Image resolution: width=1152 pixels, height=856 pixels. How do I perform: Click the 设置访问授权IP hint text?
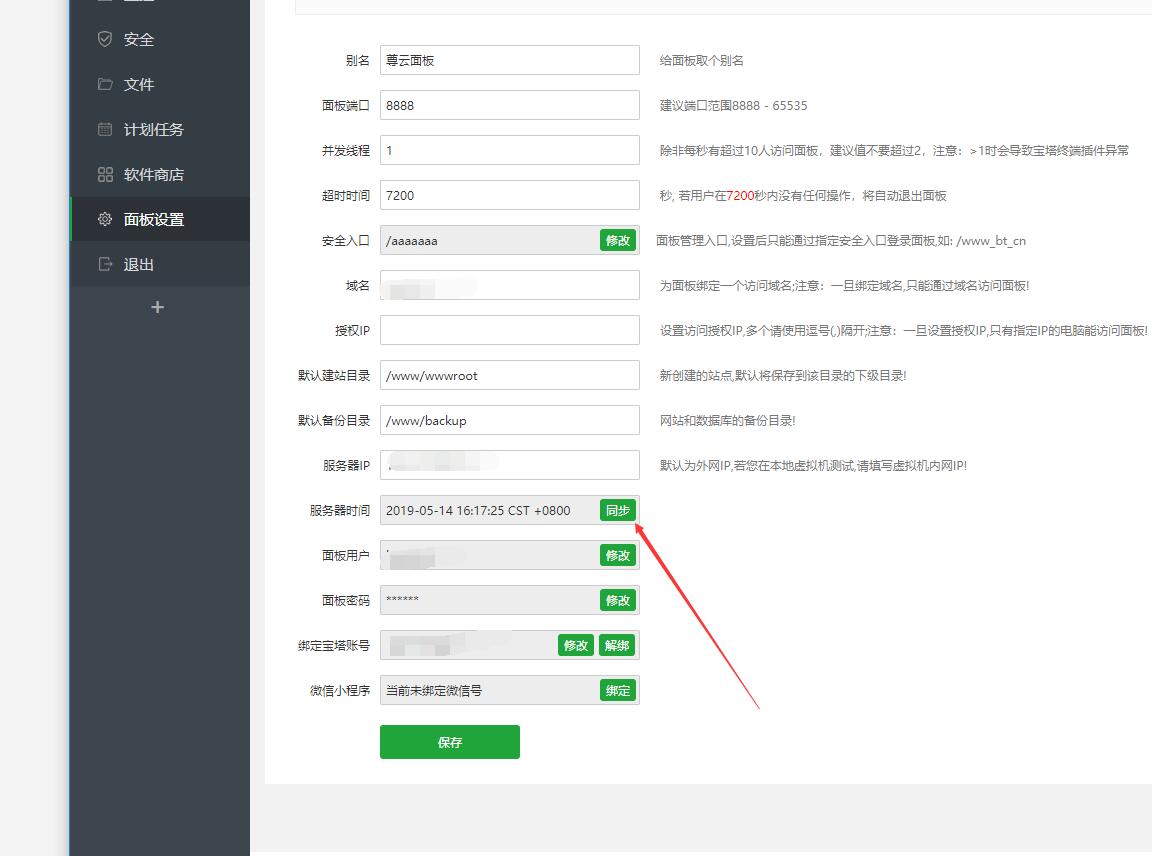[903, 331]
